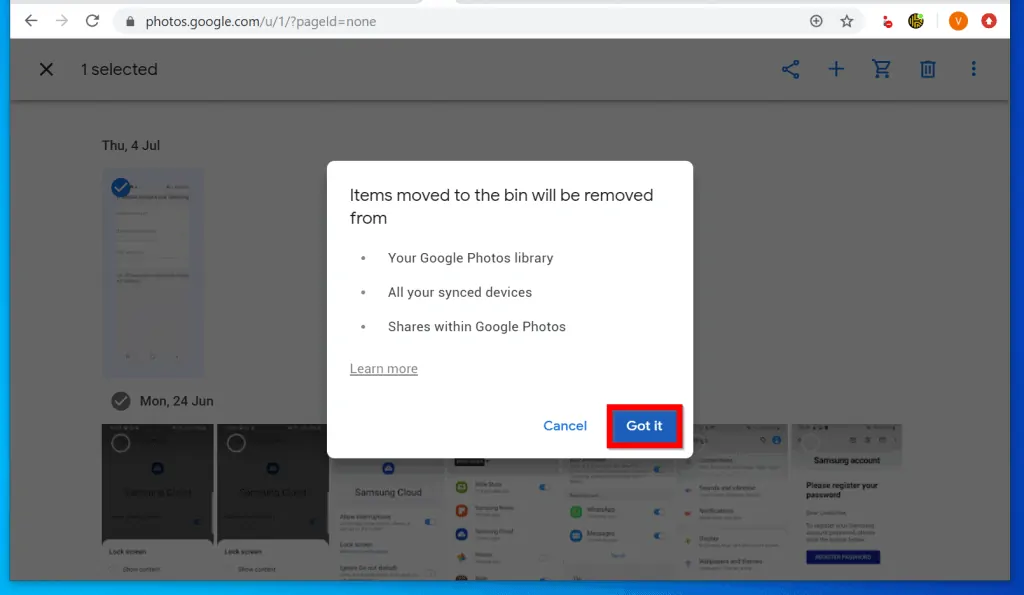This screenshot has height=595, width=1024.
Task: Open the Learn more link
Action: (383, 369)
